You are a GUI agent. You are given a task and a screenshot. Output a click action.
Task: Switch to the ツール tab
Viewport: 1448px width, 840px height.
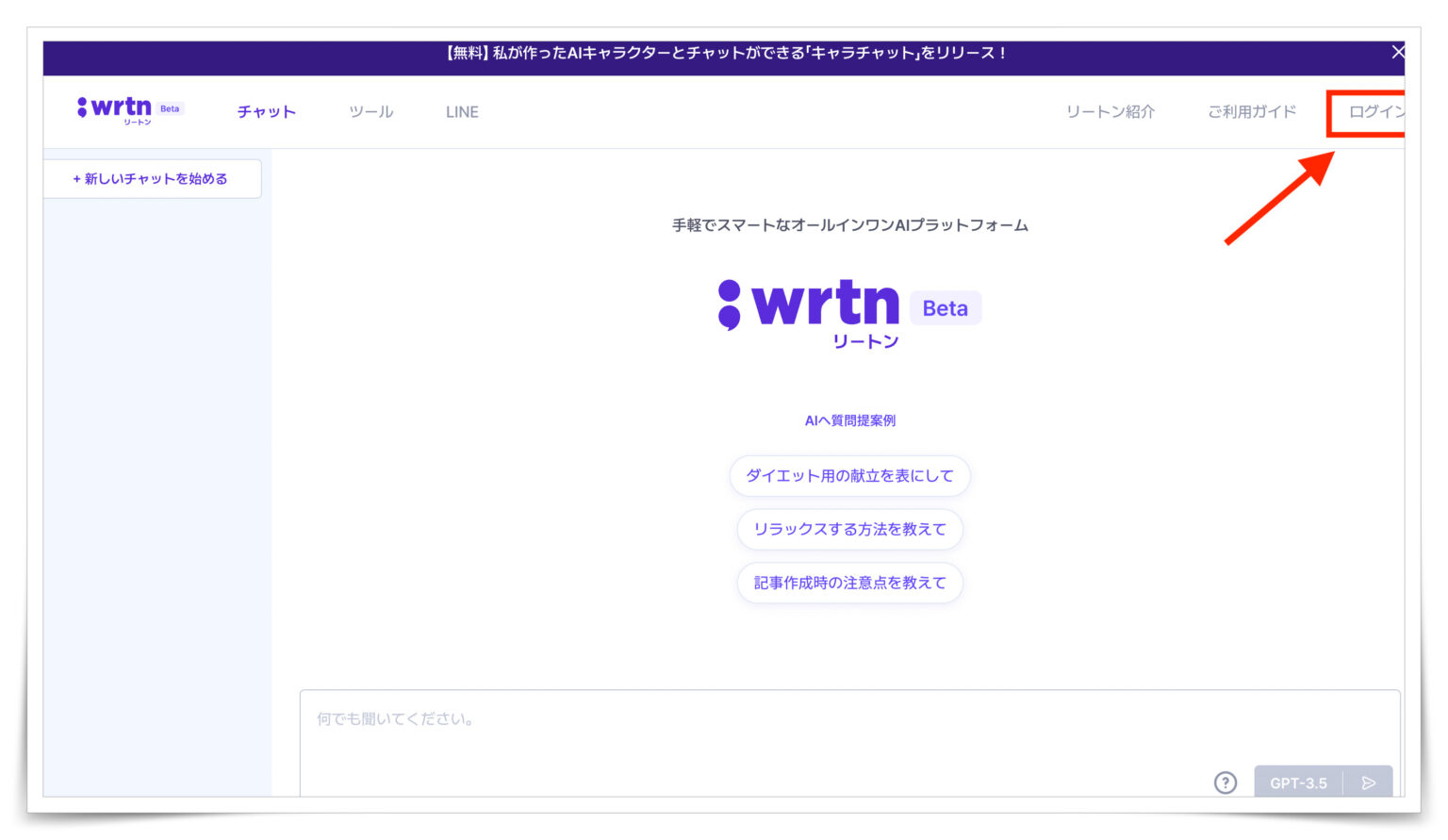(370, 111)
